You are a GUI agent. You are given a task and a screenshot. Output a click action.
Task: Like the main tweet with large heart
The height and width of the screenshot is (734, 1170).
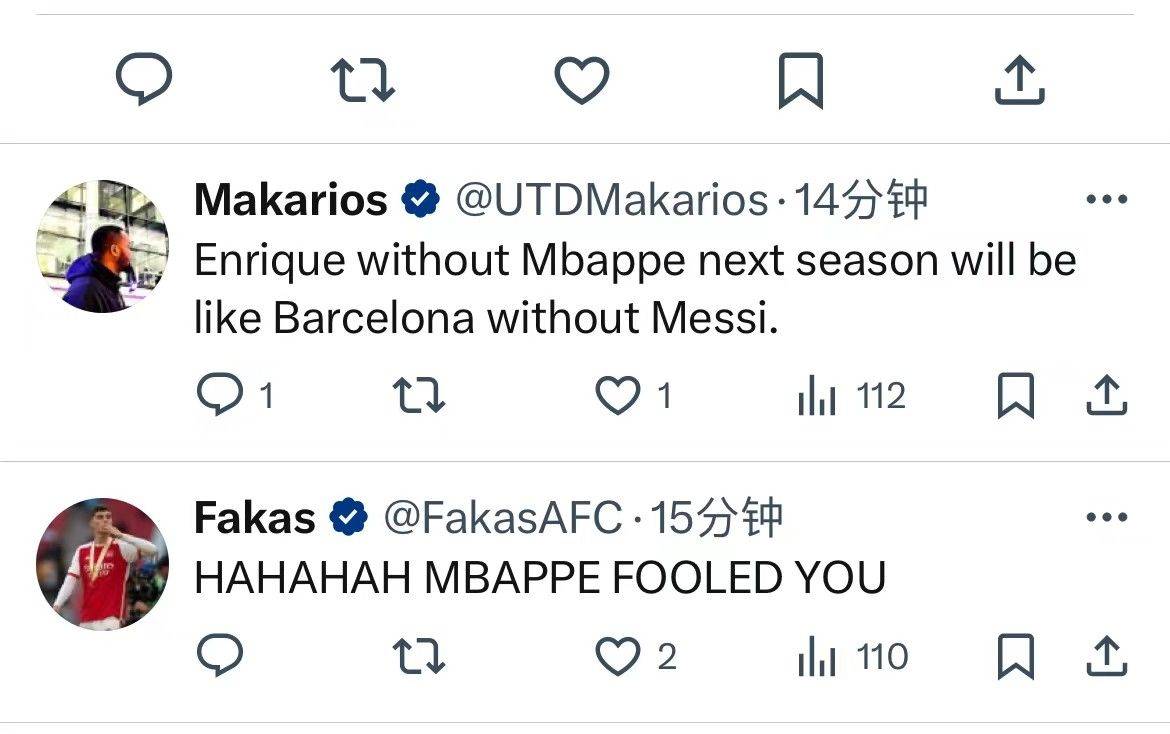click(582, 80)
